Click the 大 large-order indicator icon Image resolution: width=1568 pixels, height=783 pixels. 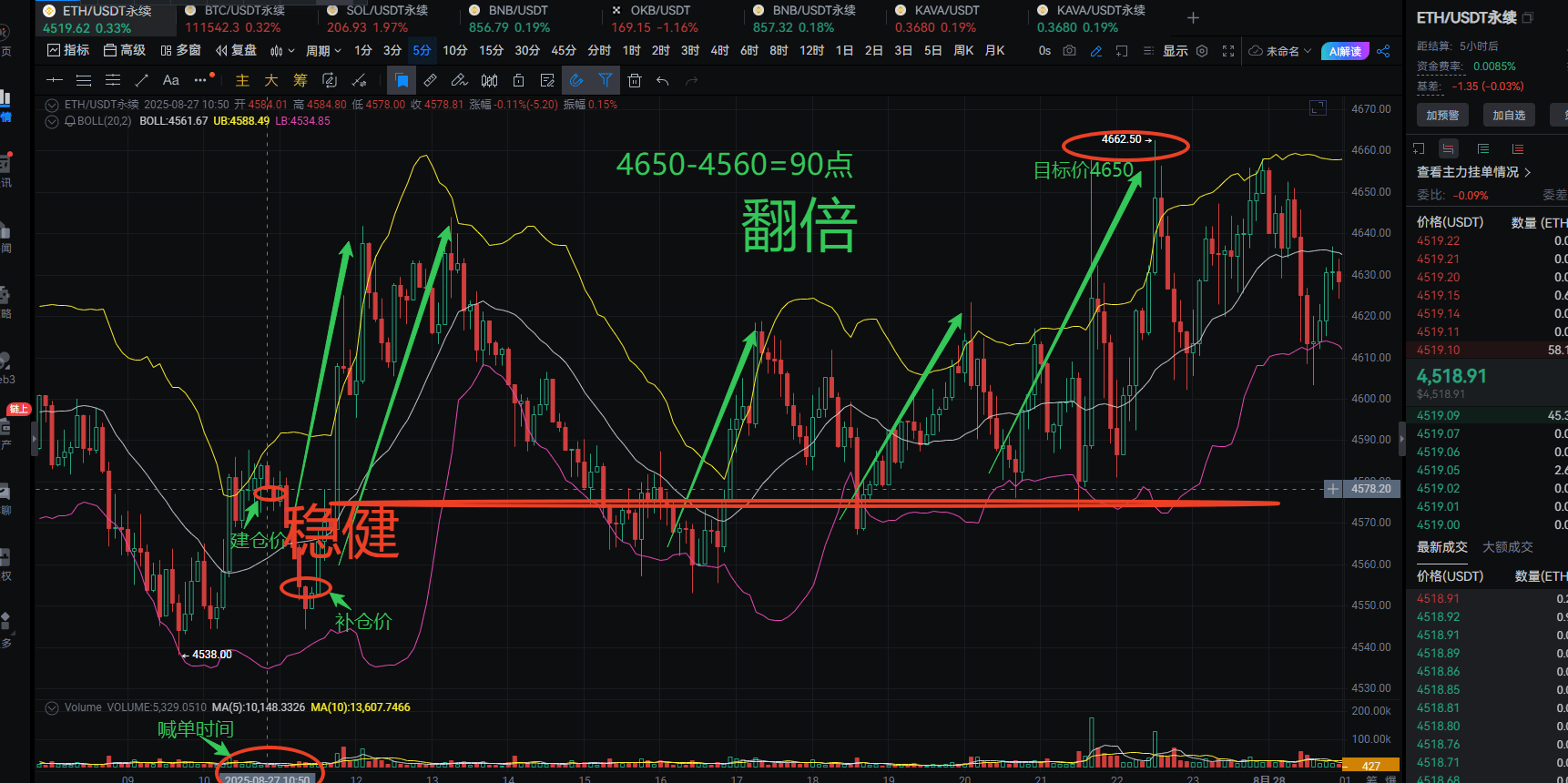[x=271, y=80]
